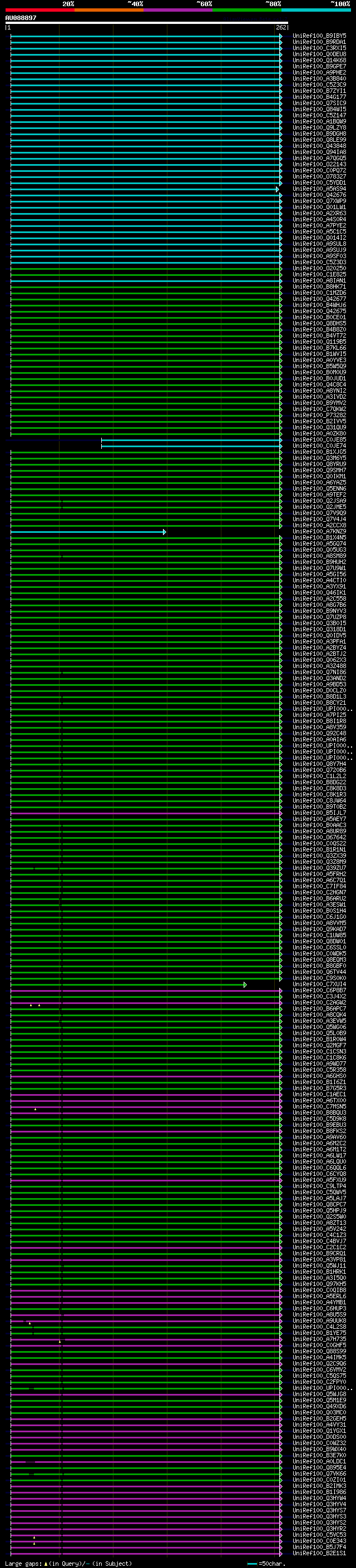Open hit UniRef100_Q7SIC9
The image size is (356, 1568).
click(x=319, y=103)
